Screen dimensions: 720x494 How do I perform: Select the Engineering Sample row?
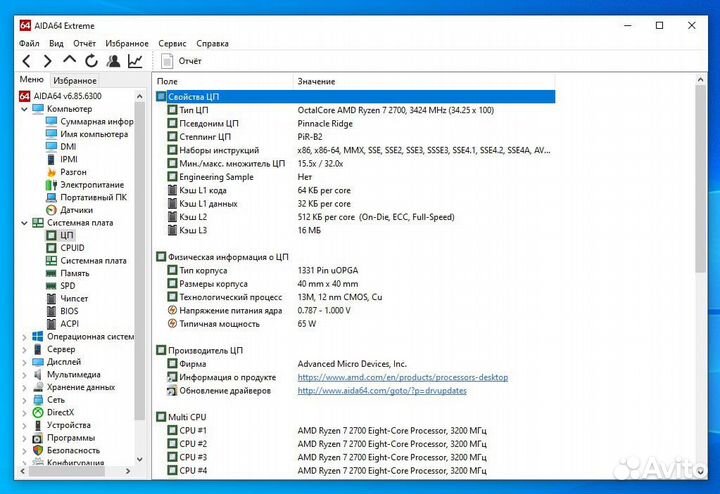[x=355, y=177]
